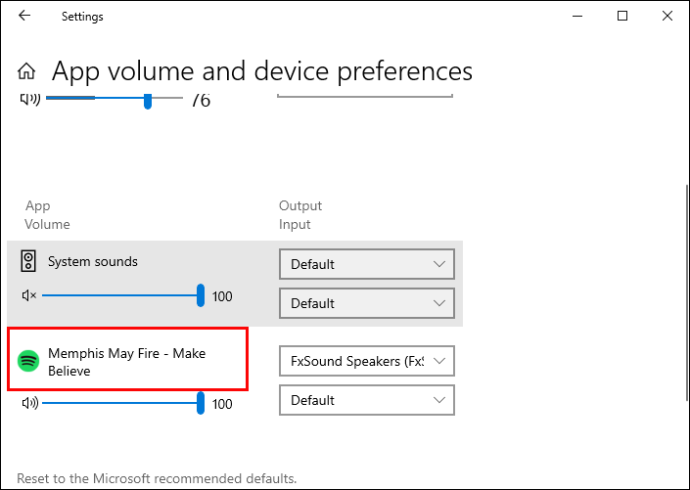Screen dimensions: 690x490
Task: Click the master volume slider handle
Action: click(x=148, y=101)
